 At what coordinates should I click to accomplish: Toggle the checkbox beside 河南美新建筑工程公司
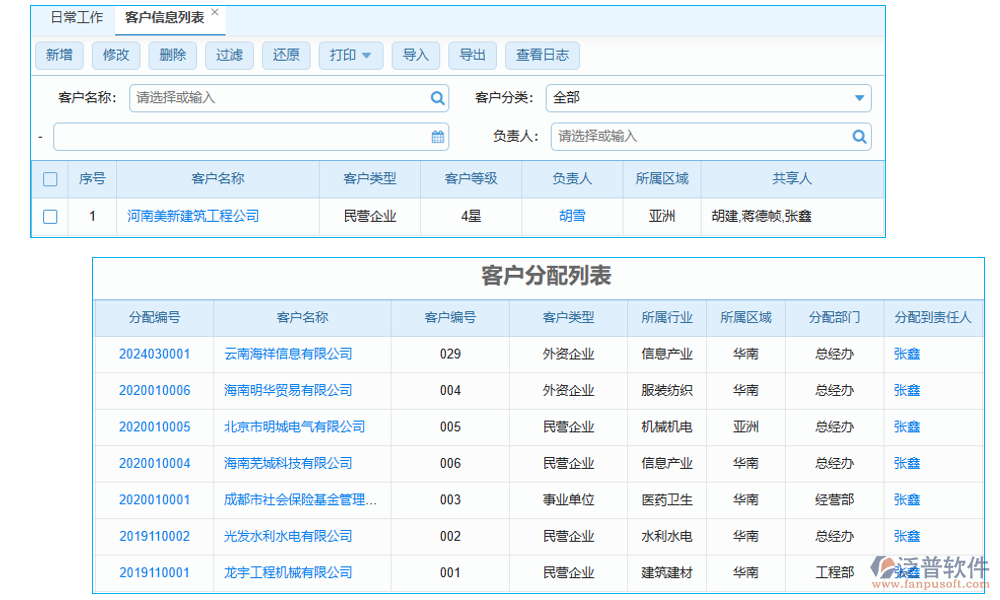(x=50, y=216)
